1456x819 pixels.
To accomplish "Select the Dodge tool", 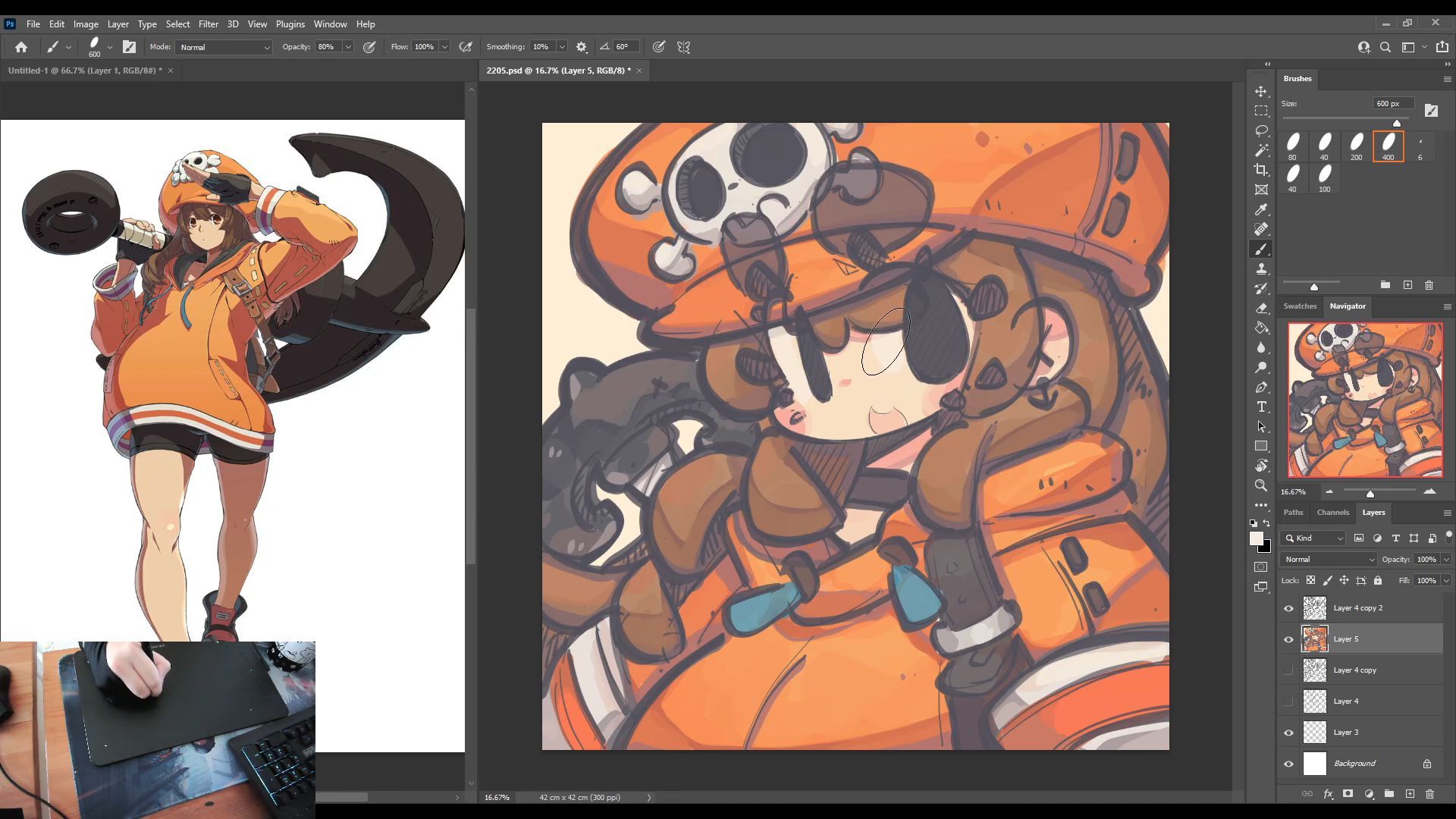I will 1261,368.
